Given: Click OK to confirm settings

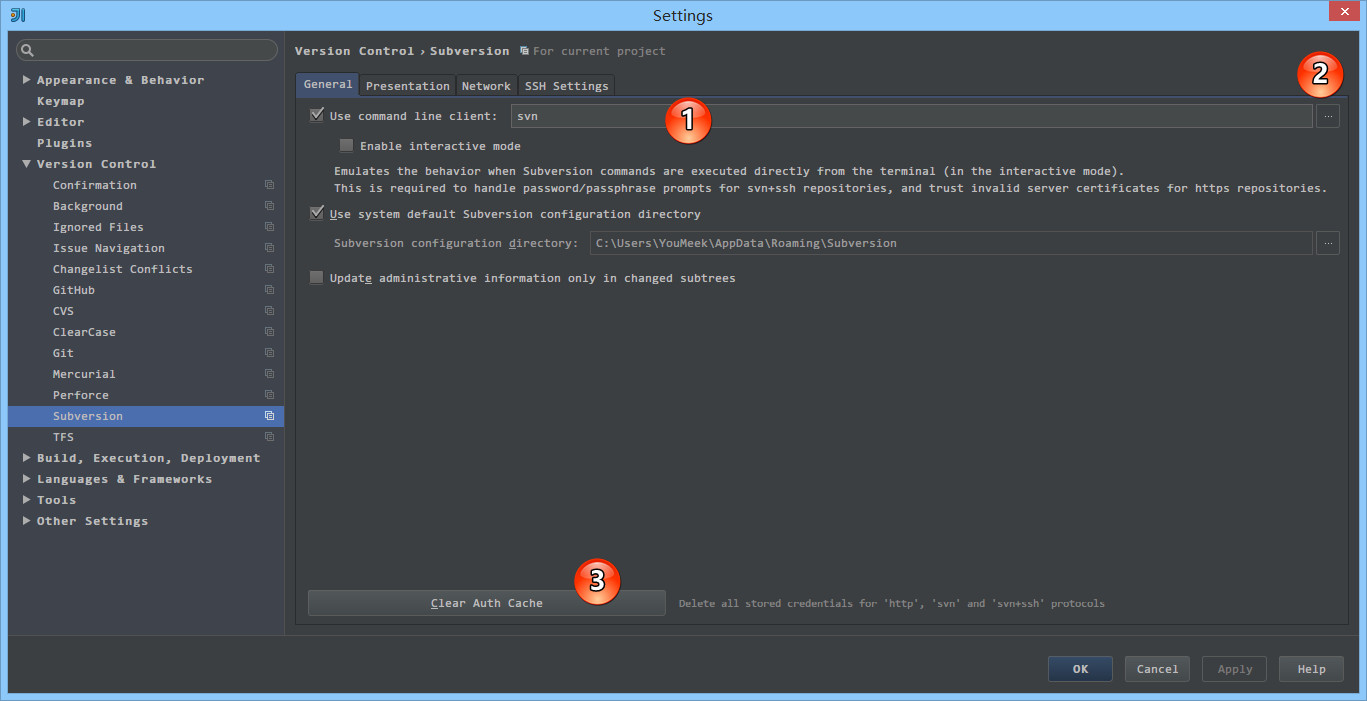Looking at the screenshot, I should coord(1080,669).
